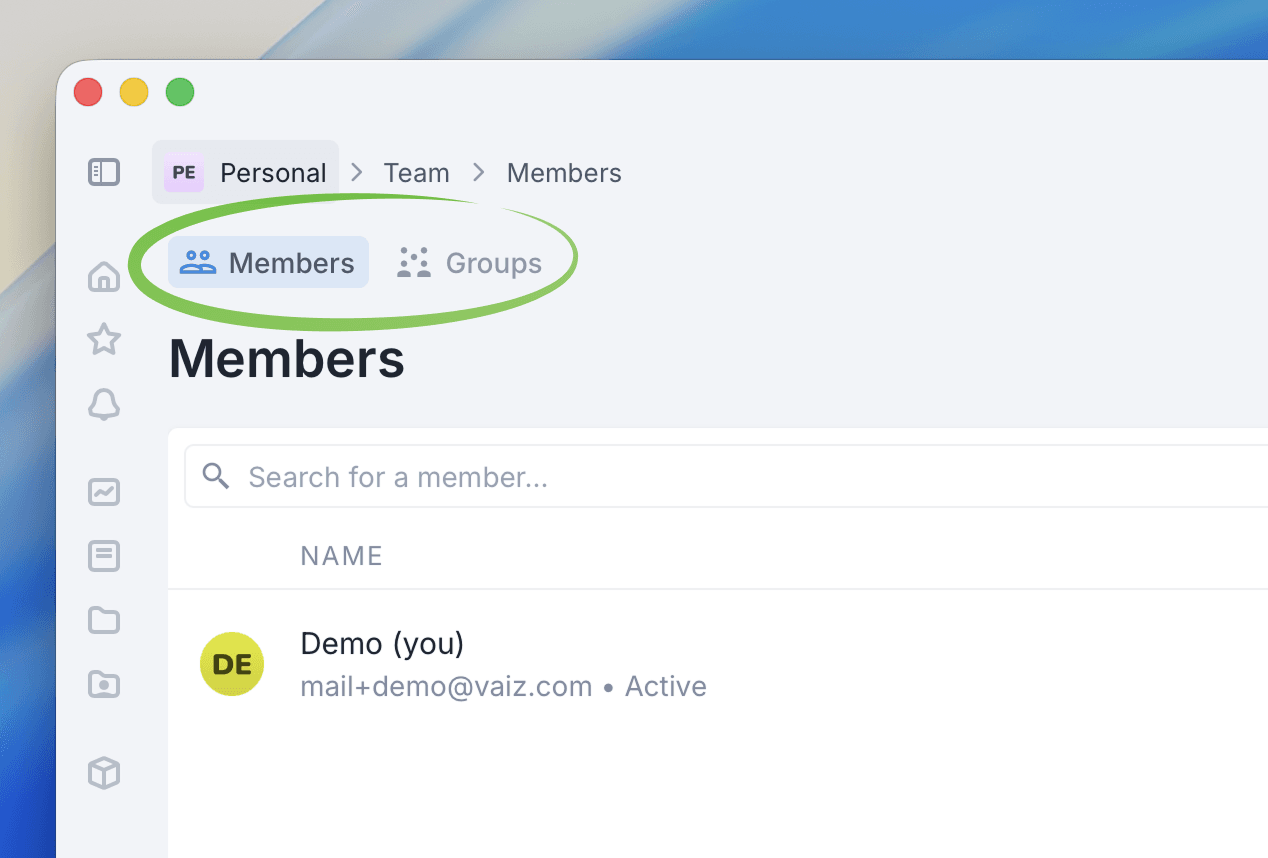Open the cube icon in sidebar
The height and width of the screenshot is (858, 1268).
pos(104,773)
